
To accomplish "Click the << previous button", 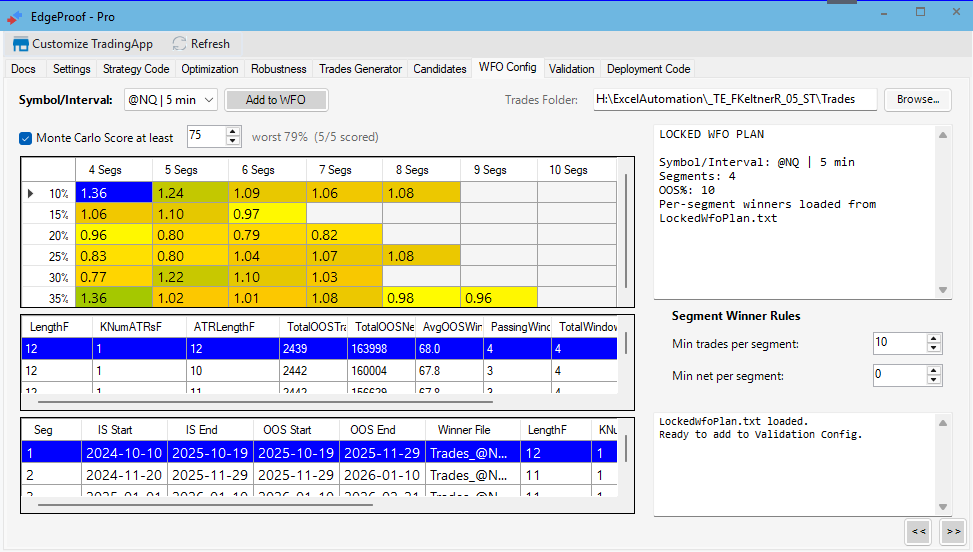I will 919,532.
